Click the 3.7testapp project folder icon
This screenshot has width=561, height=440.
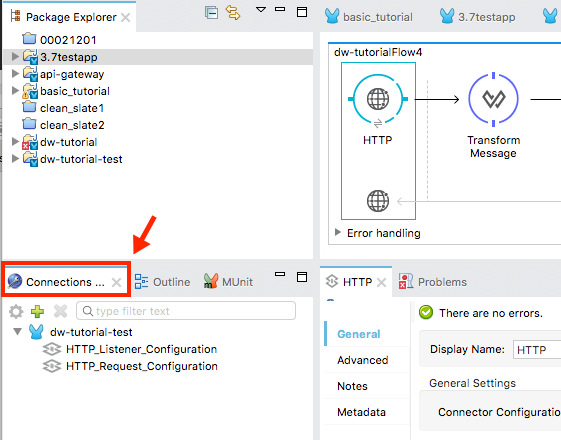[30, 57]
